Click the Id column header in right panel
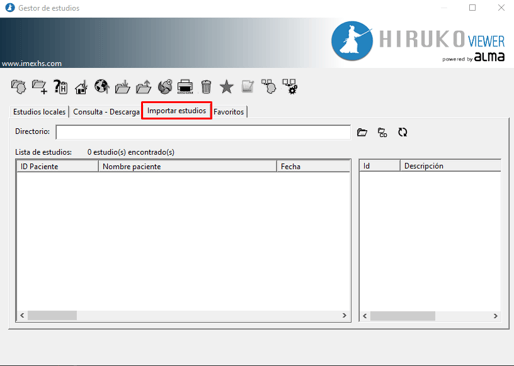The height and width of the screenshot is (366, 514). (x=379, y=166)
